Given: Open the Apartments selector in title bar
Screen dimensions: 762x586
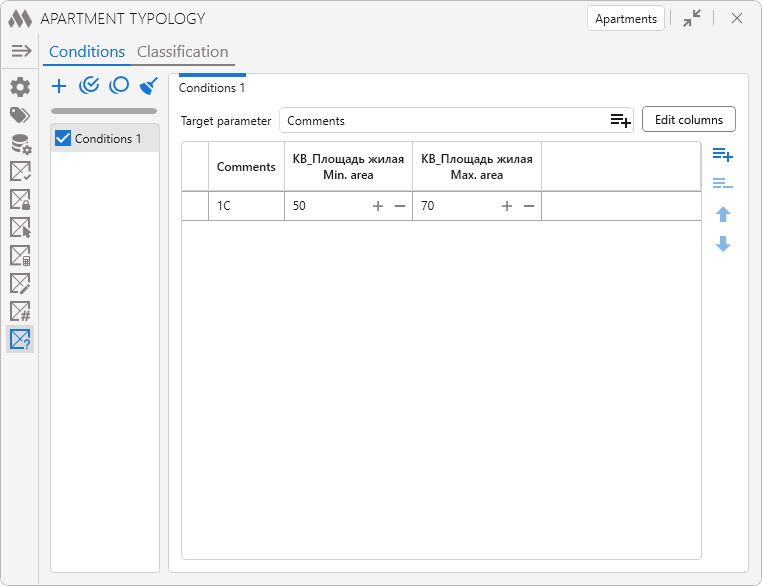Looking at the screenshot, I should coord(626,19).
